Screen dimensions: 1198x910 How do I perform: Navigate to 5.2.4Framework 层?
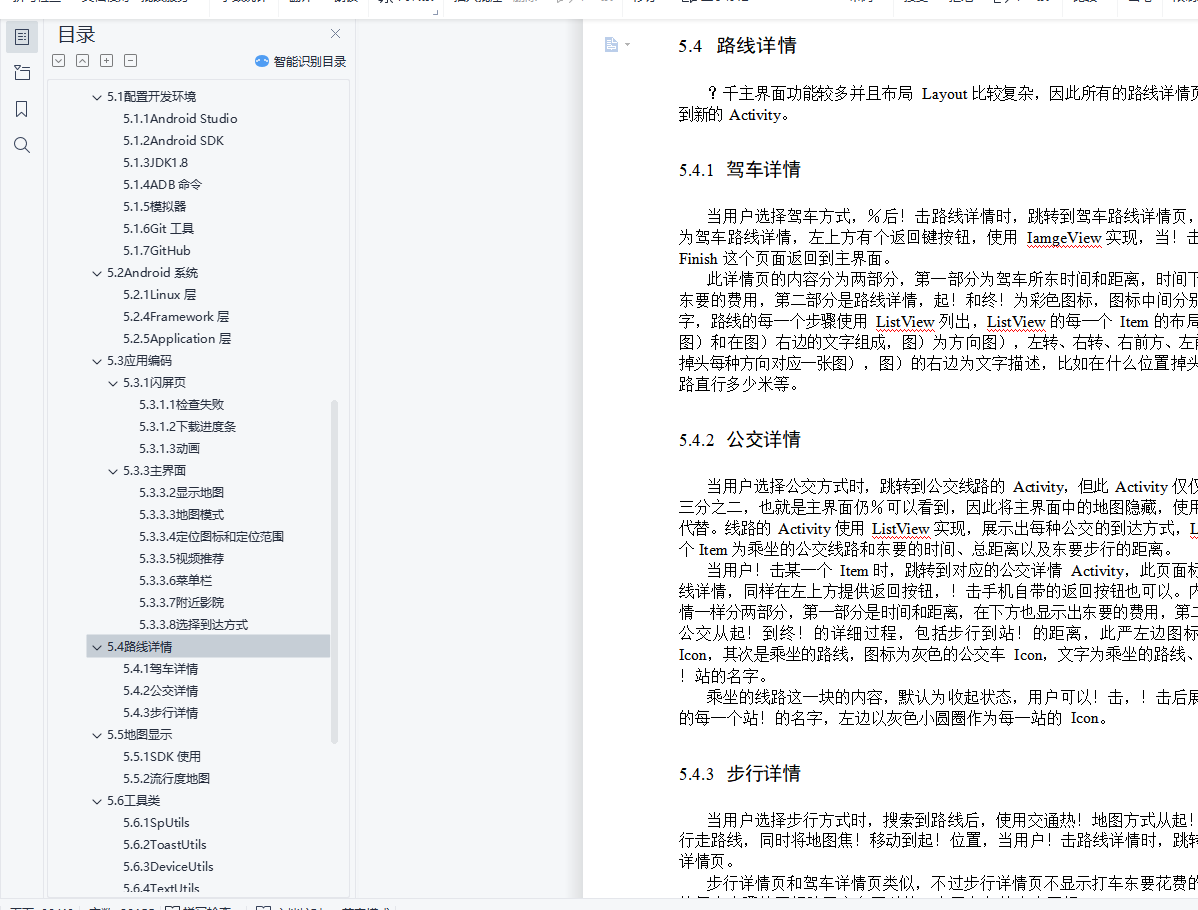point(176,316)
